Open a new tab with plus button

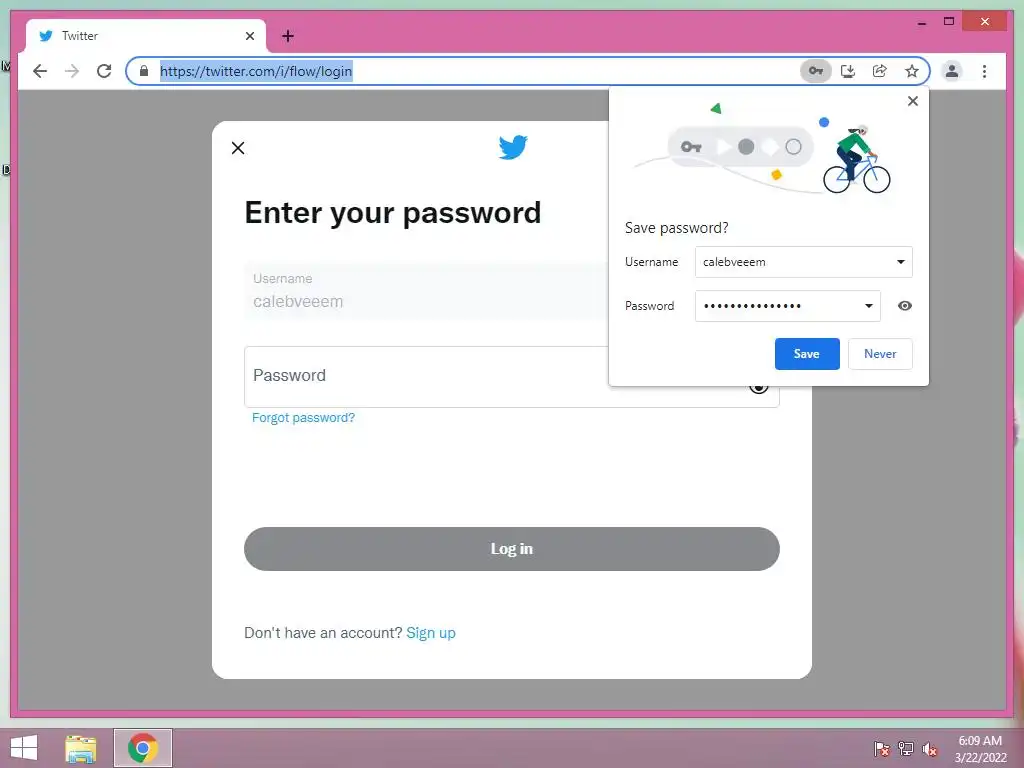pos(287,36)
